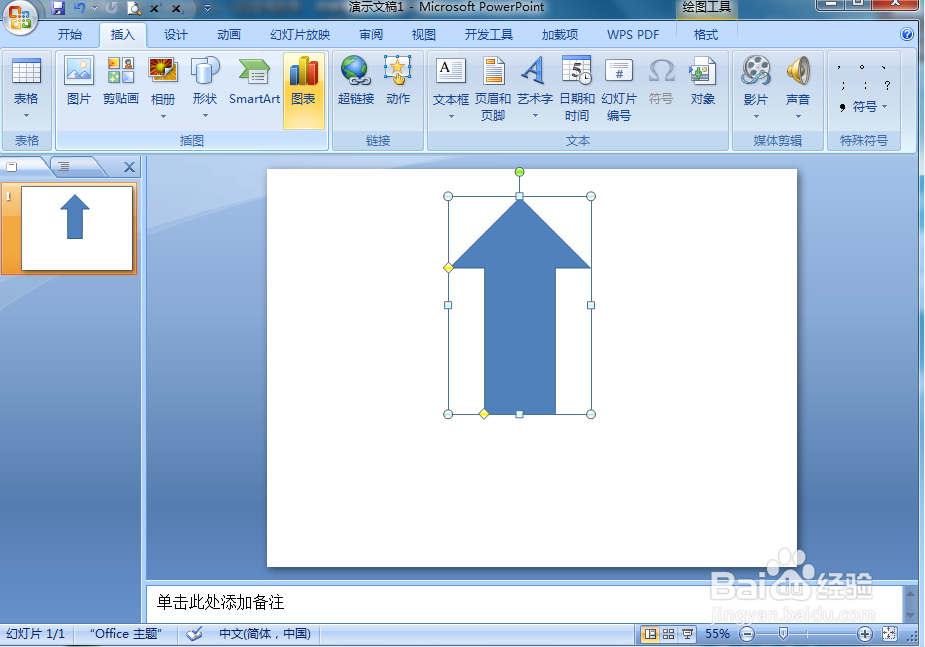Expand the WordArt (艺术字) dropdown arrow
This screenshot has height=647, width=925.
tap(535, 116)
